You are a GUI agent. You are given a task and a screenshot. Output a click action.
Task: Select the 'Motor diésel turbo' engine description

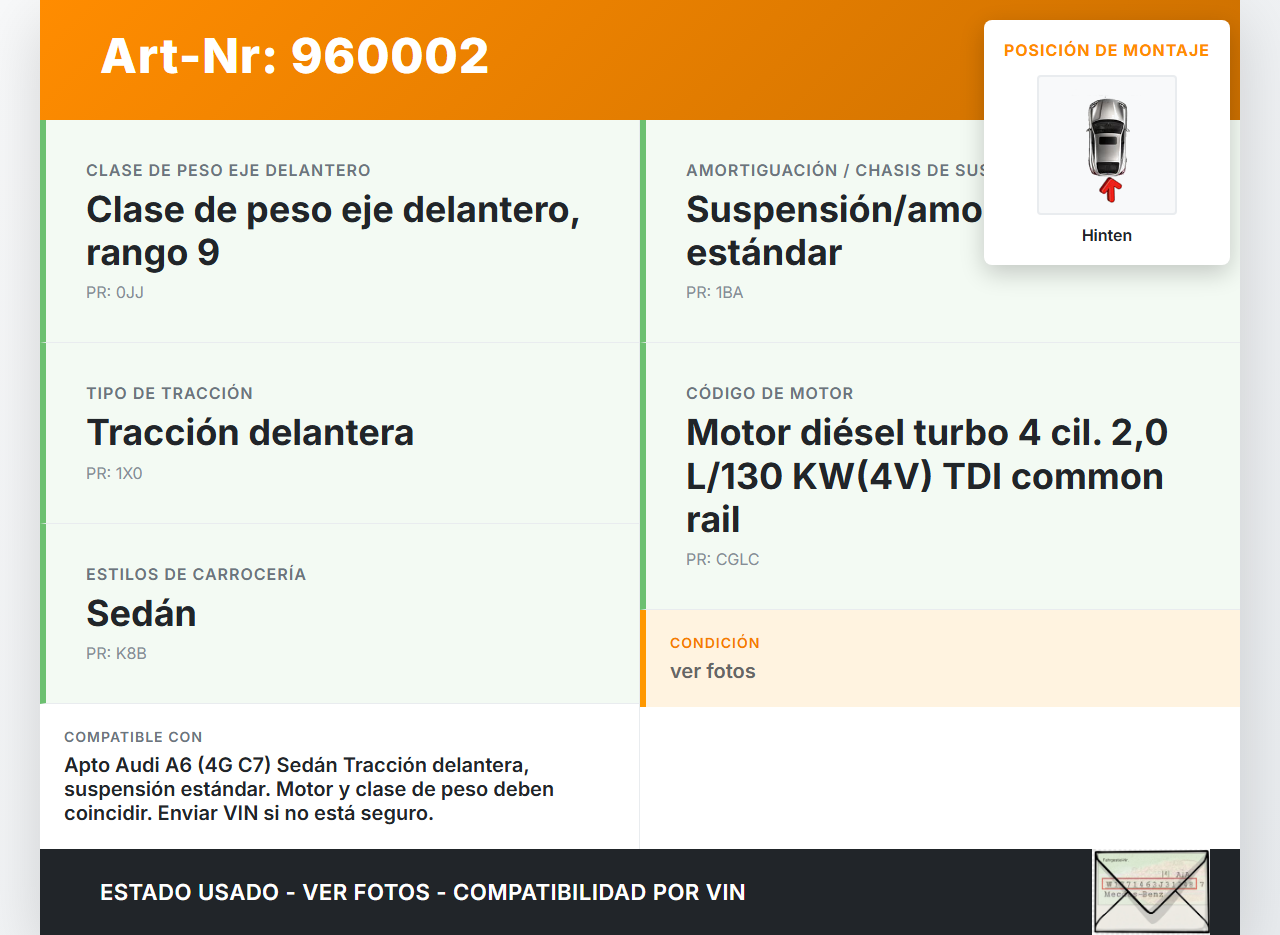(926, 475)
